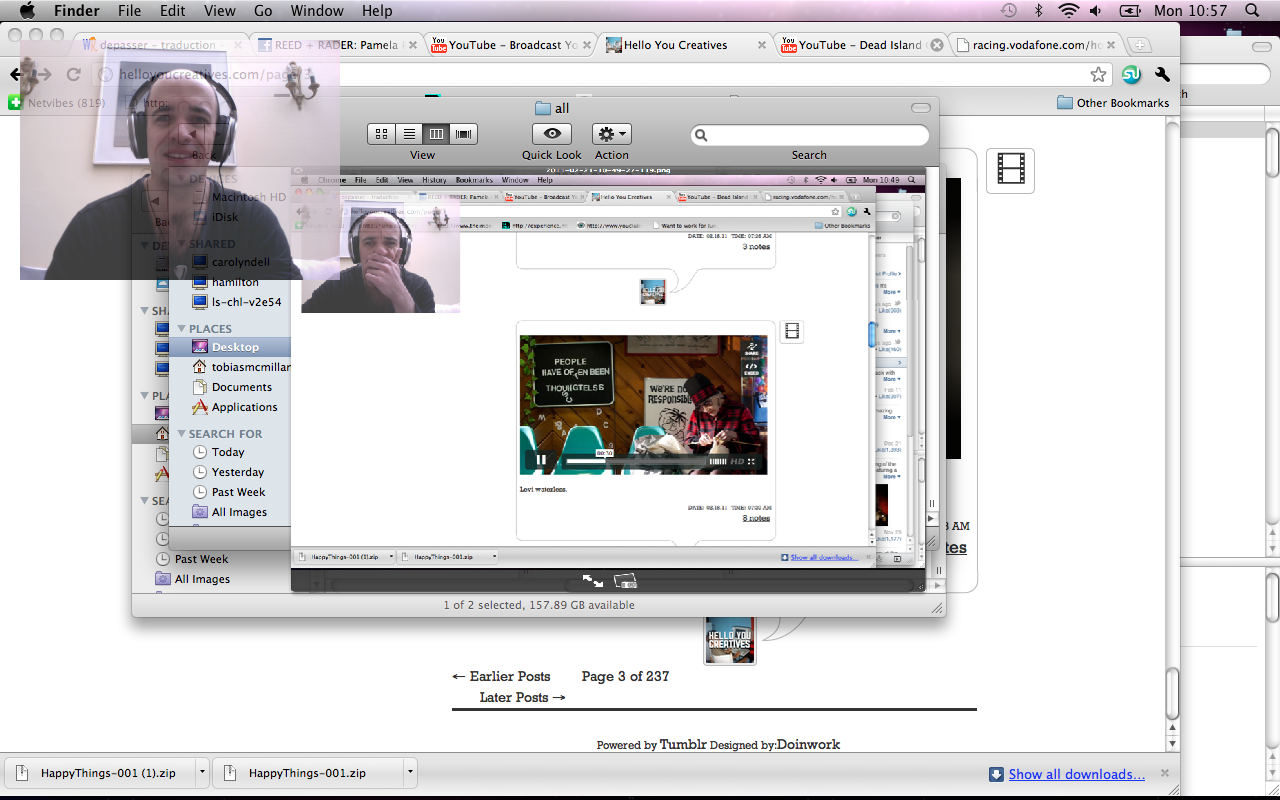Open the Action gear dropdown menu
The height and width of the screenshot is (800, 1280).
coord(611,134)
